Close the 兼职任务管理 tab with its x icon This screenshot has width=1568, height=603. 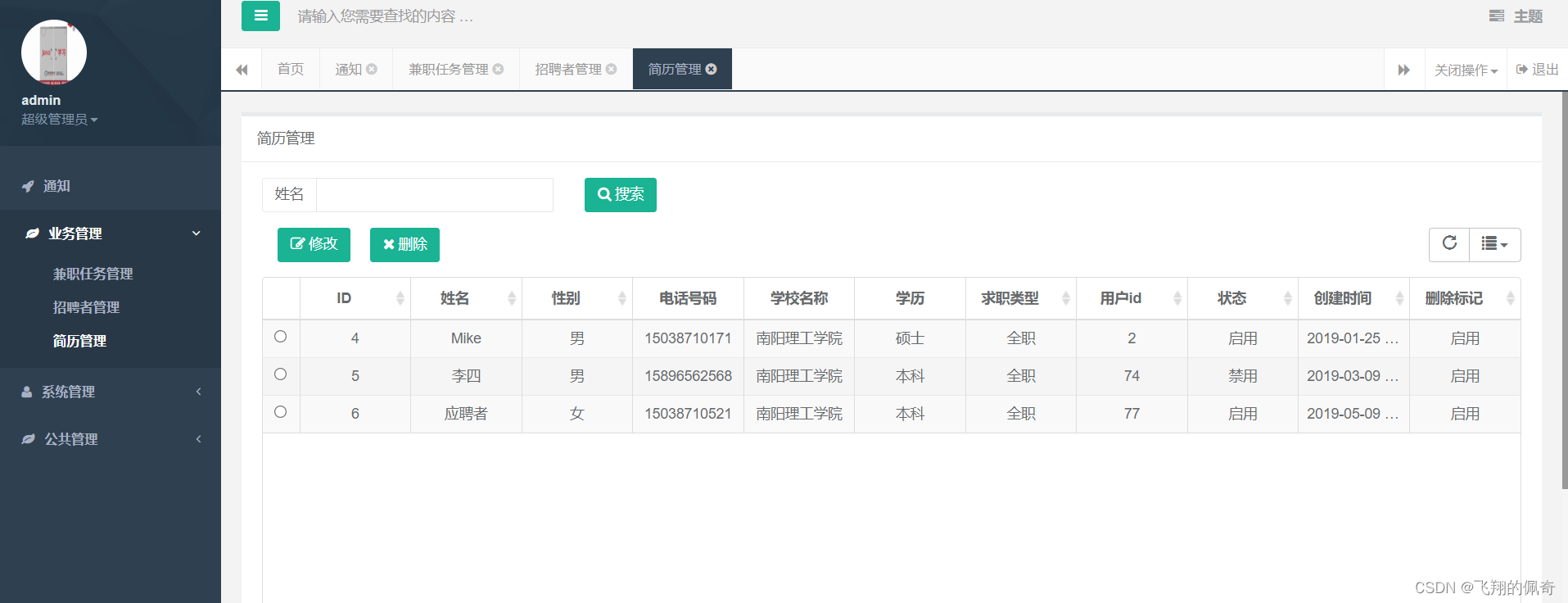point(498,69)
